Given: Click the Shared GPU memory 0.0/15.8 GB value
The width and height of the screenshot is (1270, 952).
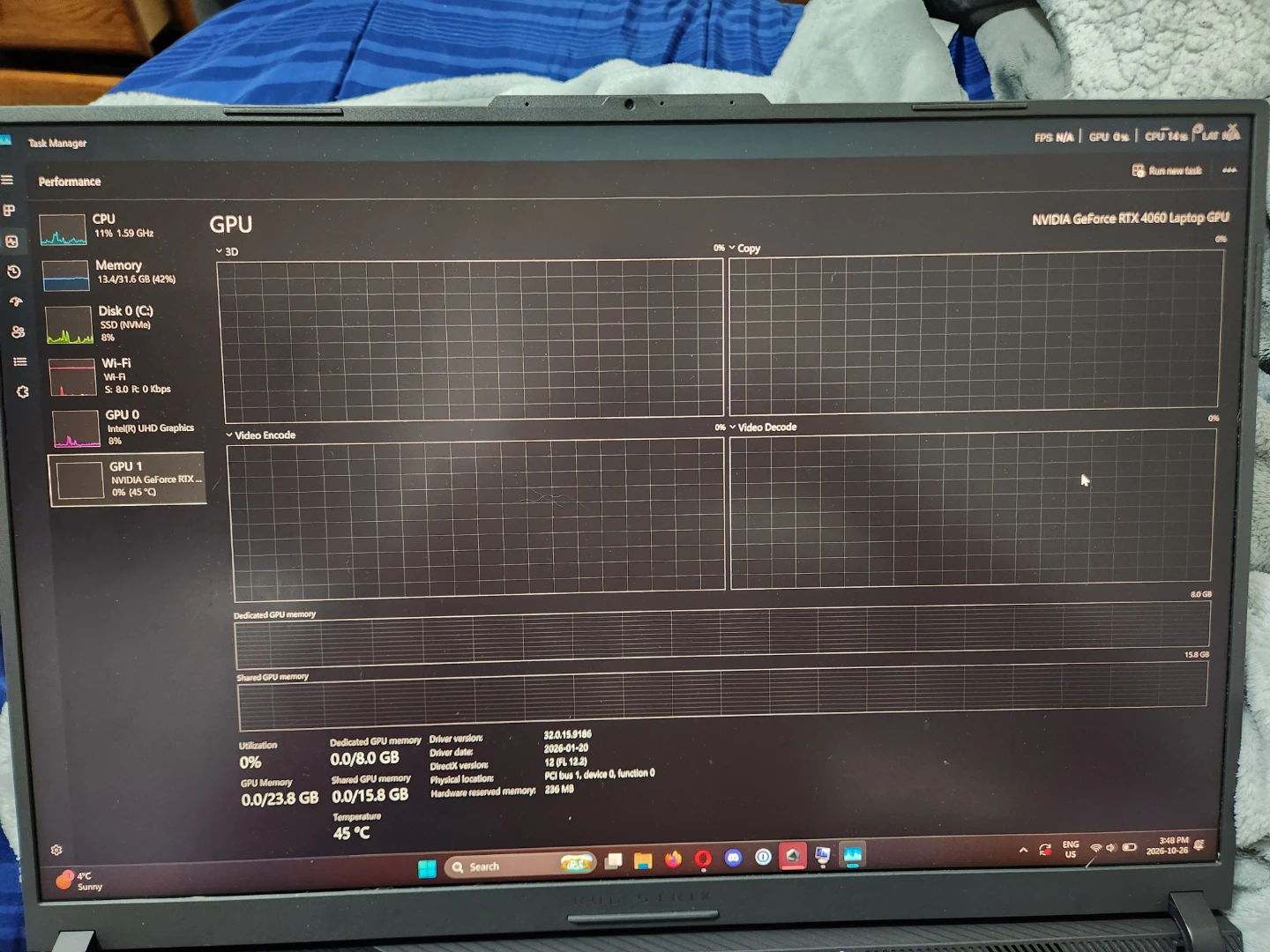Looking at the screenshot, I should click(x=370, y=795).
